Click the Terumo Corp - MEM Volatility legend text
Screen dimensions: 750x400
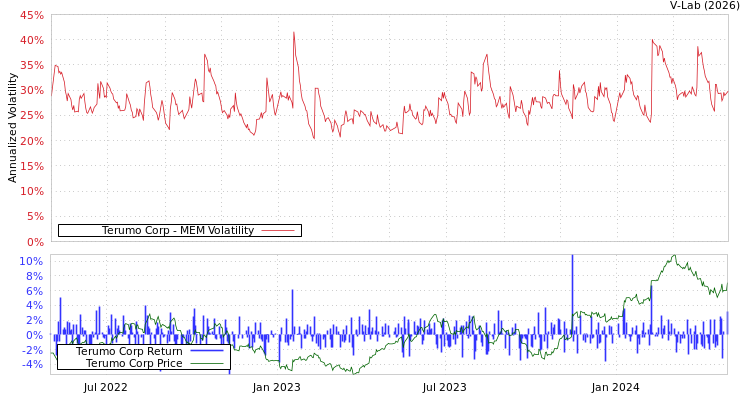coord(177,231)
